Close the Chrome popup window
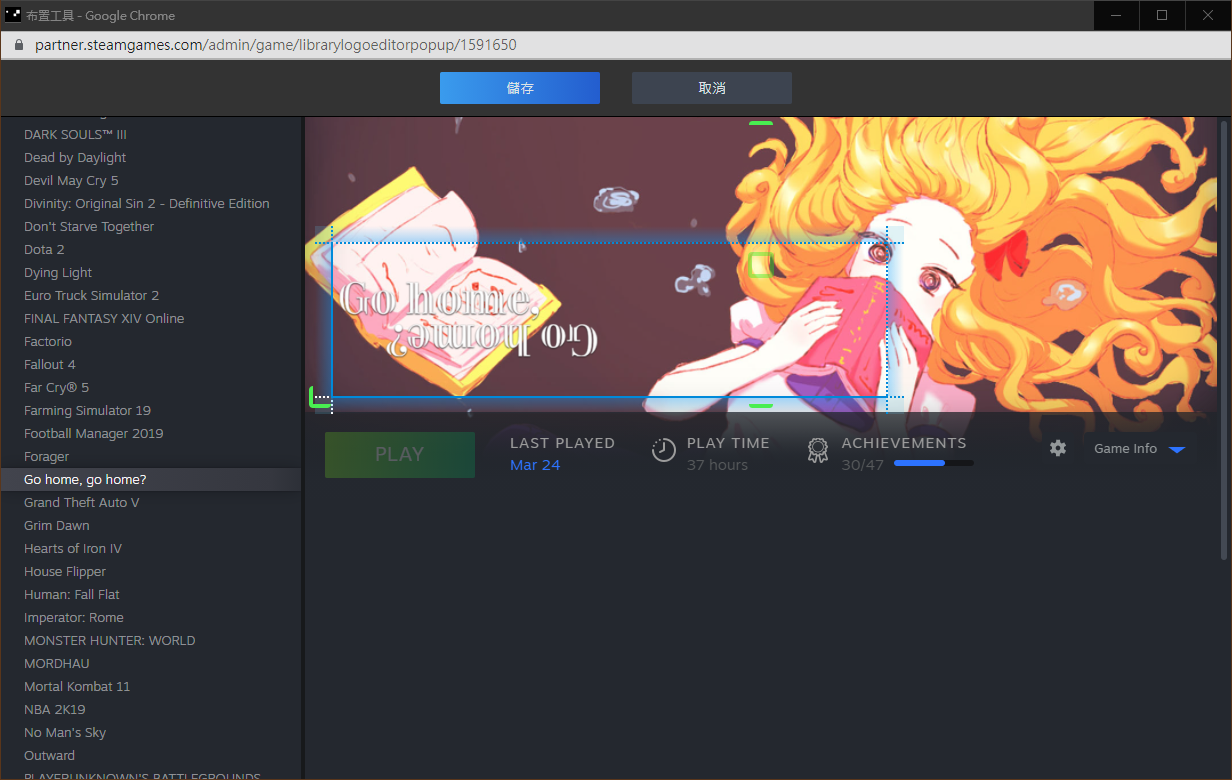This screenshot has height=780, width=1232. [x=1208, y=15]
